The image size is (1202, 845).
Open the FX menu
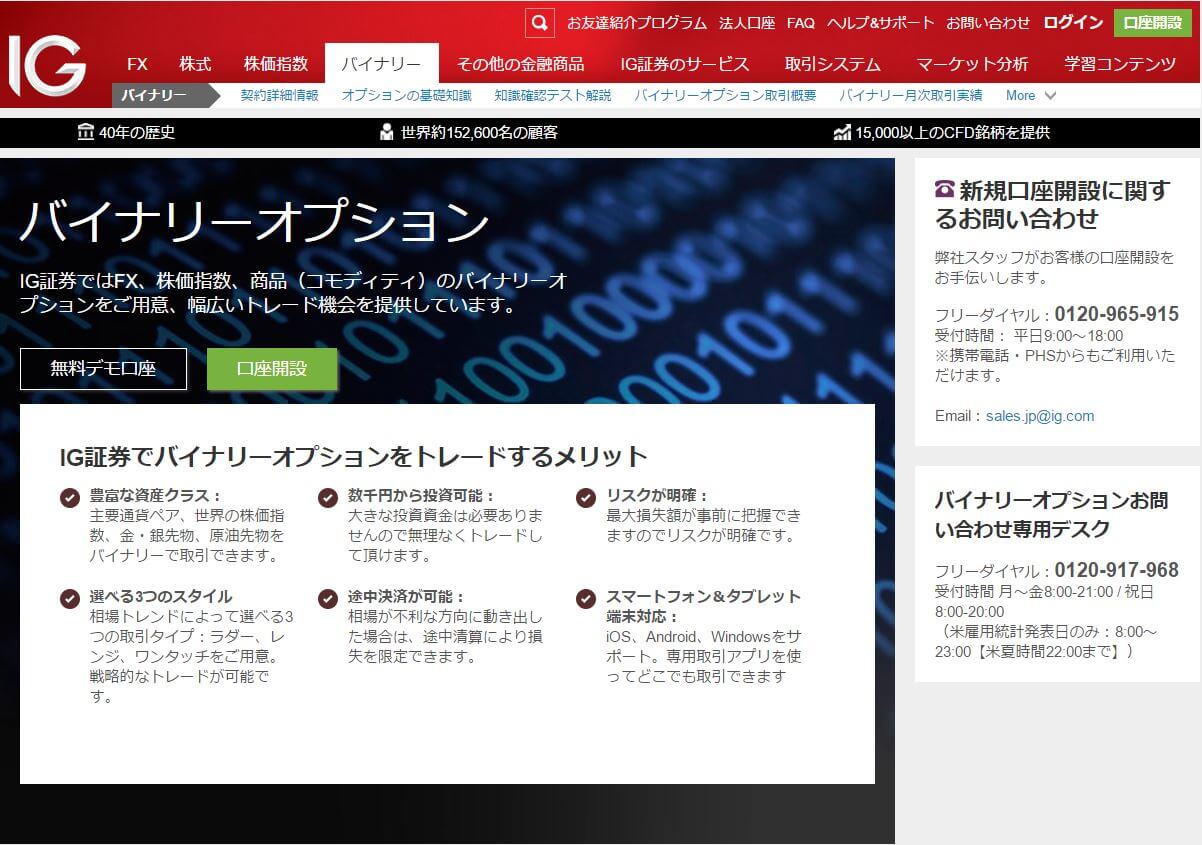coord(138,64)
